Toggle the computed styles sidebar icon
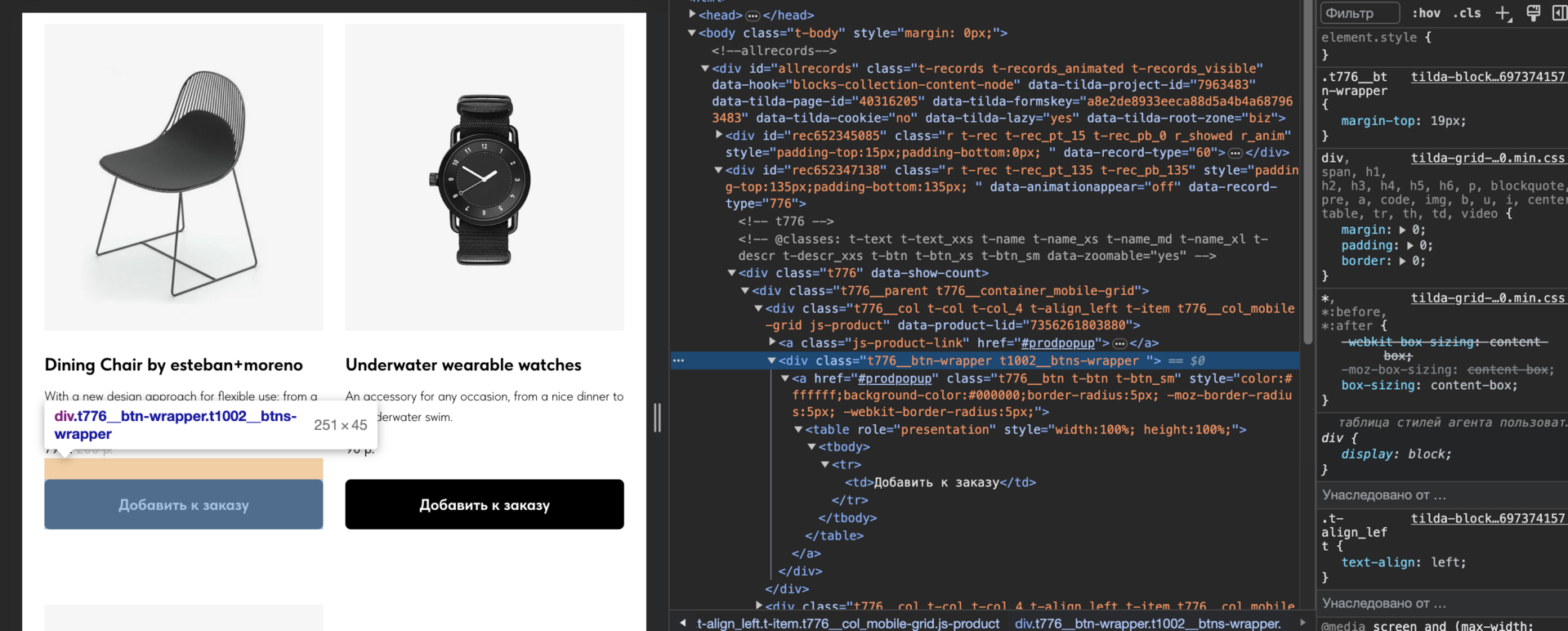 [x=1559, y=13]
